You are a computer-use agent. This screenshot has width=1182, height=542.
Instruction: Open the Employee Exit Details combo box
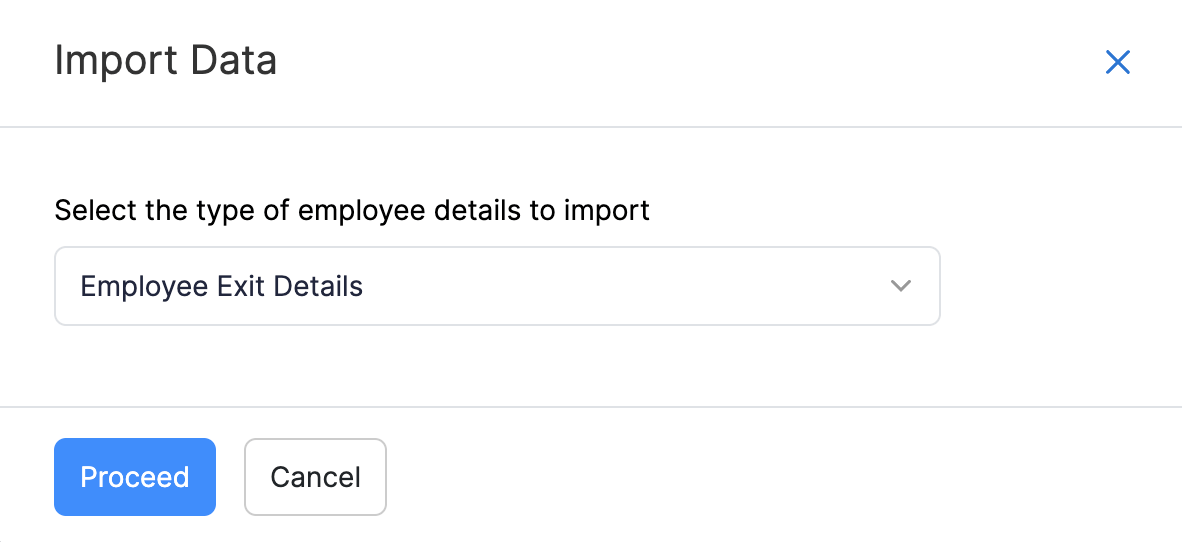click(x=497, y=286)
